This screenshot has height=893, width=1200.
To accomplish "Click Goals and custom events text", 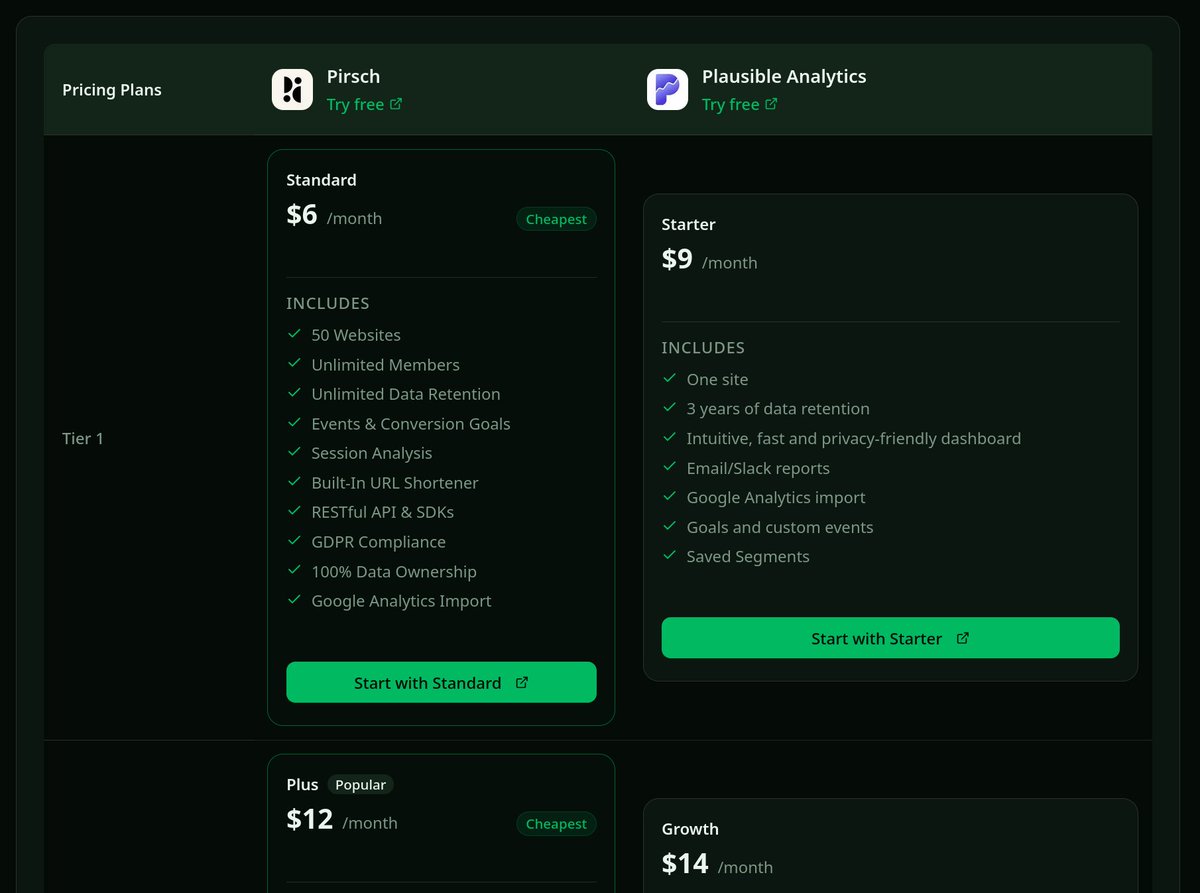I will coord(780,527).
